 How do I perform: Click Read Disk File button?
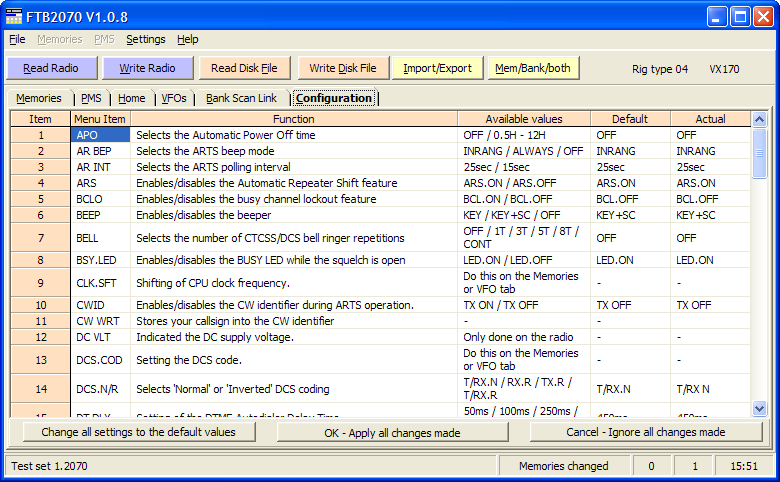pos(244,68)
